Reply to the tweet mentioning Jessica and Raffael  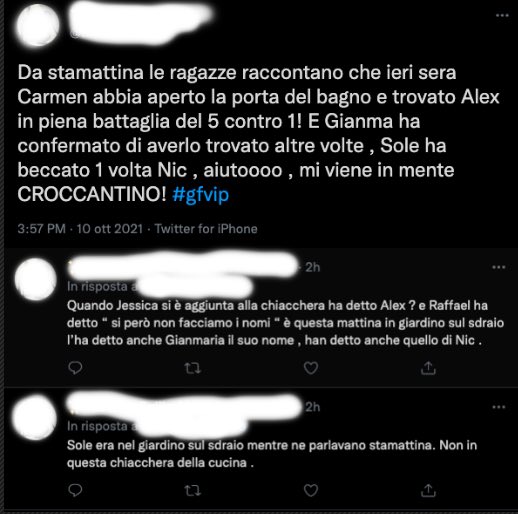point(75,368)
